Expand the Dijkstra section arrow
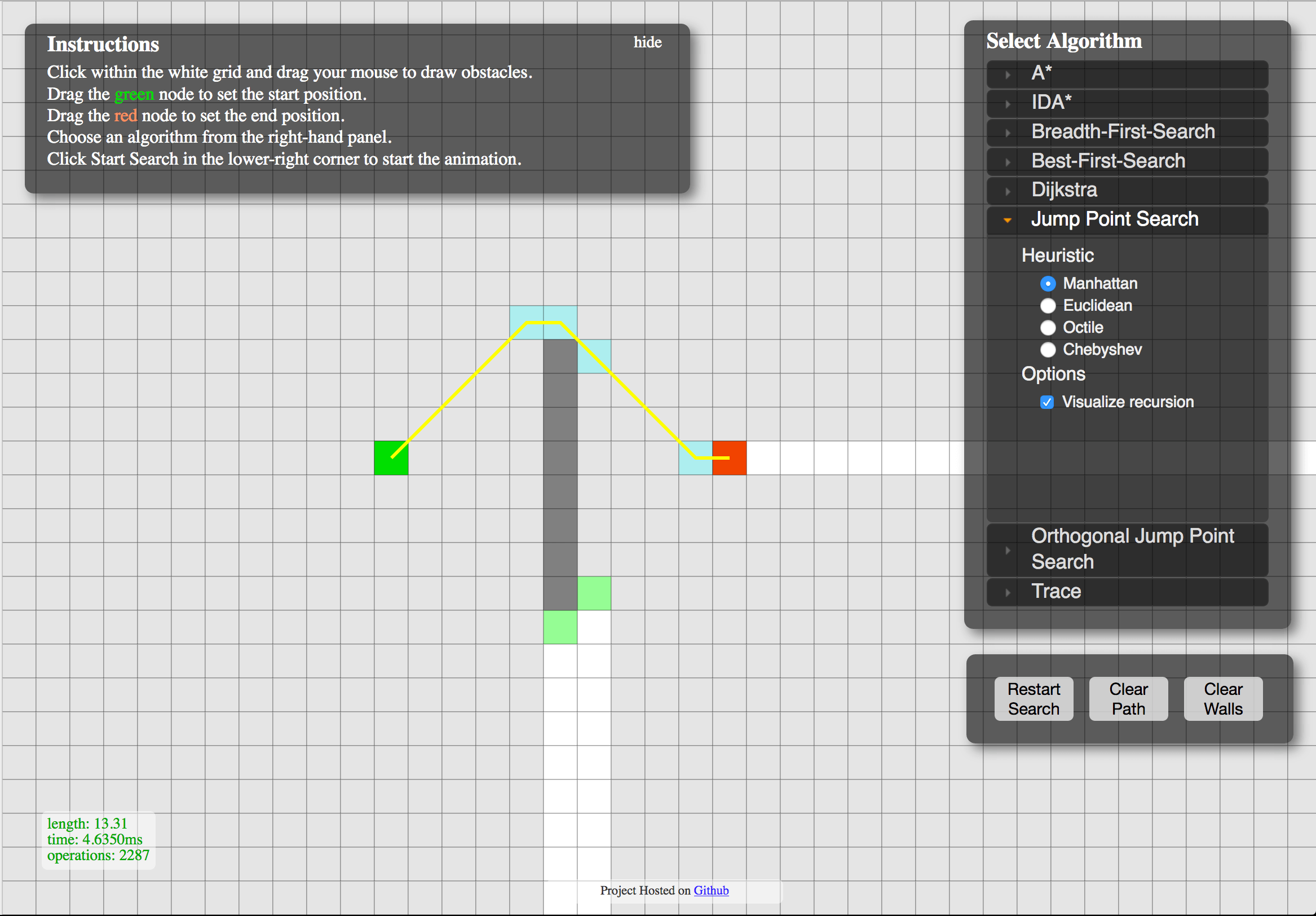This screenshot has width=1316, height=916. pyautogui.click(x=1007, y=191)
